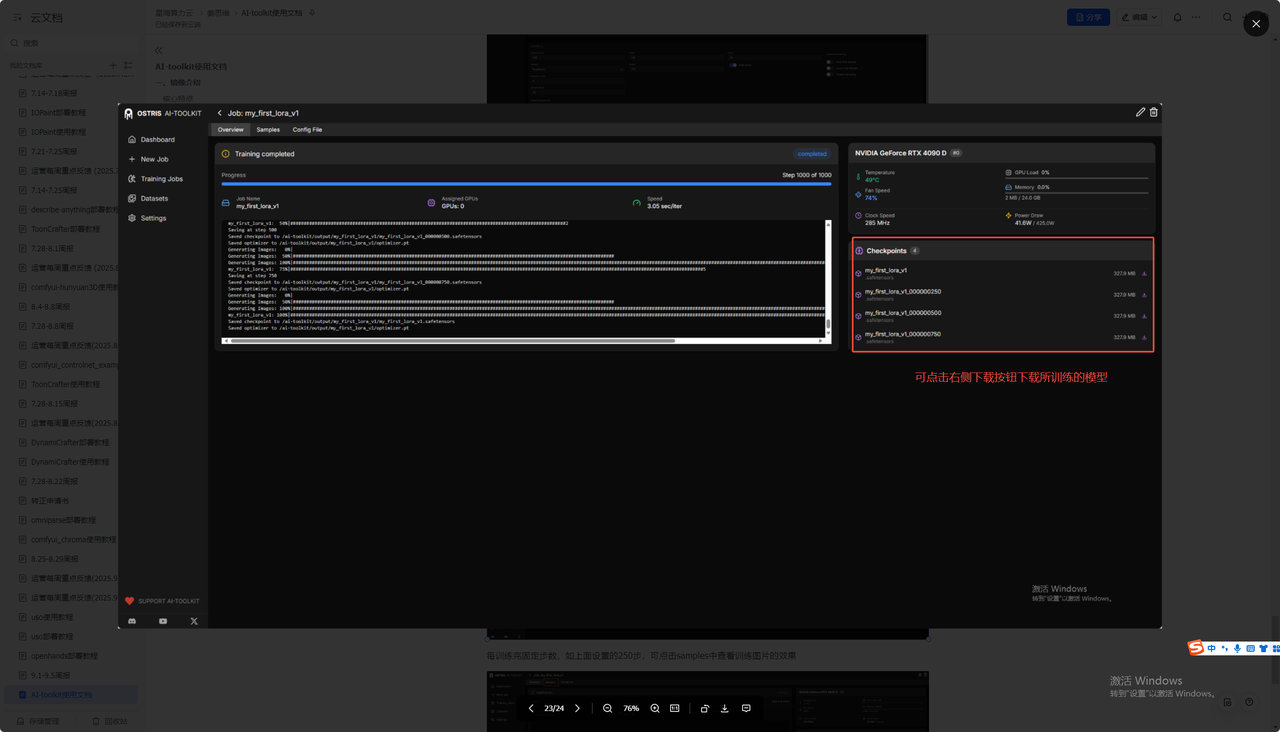Click the pencil edit icon in screenshot header

tap(1141, 112)
